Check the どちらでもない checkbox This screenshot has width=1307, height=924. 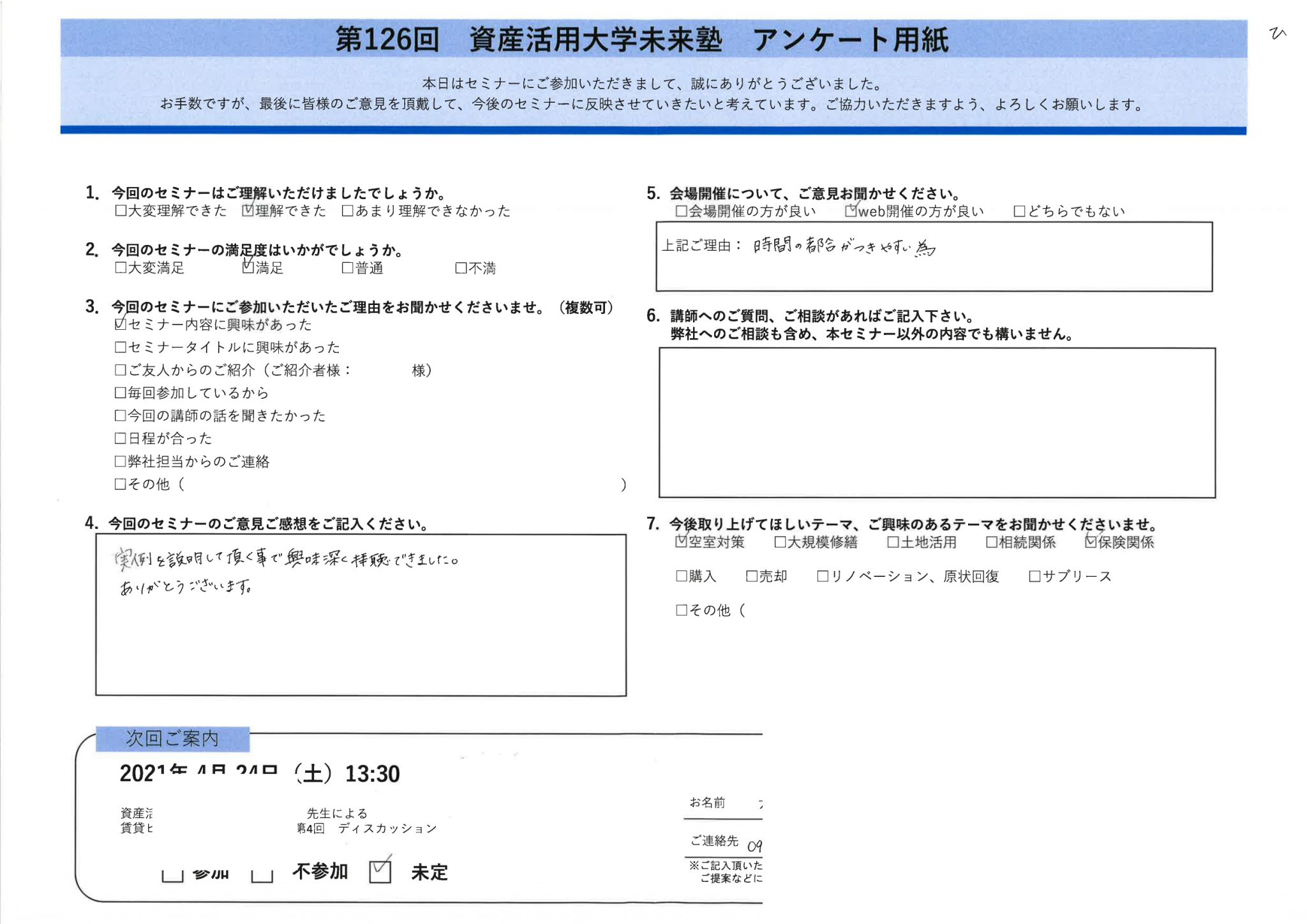click(1019, 211)
